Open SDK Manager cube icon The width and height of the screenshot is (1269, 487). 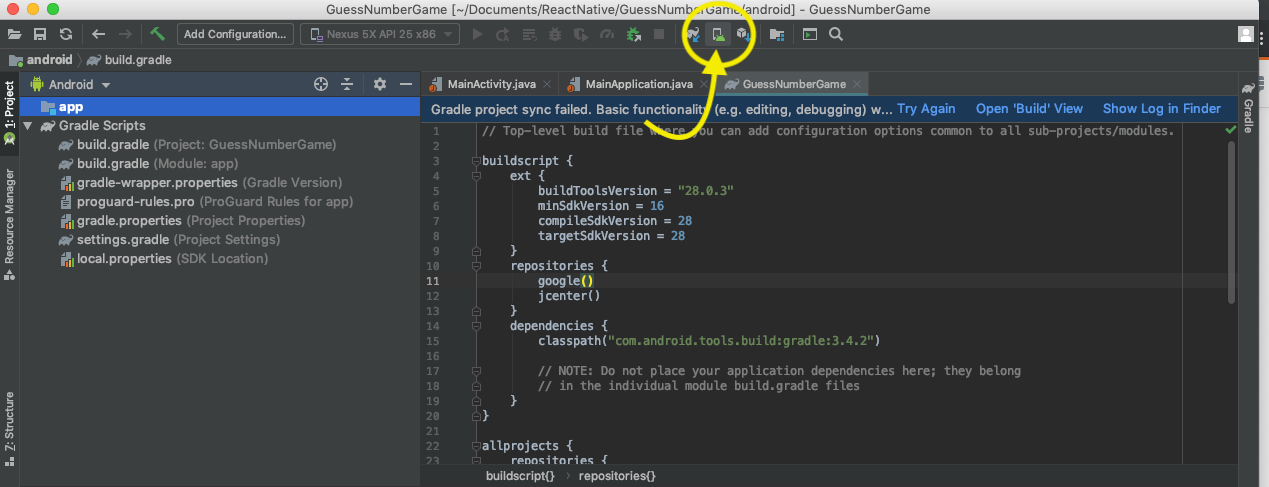coord(742,34)
